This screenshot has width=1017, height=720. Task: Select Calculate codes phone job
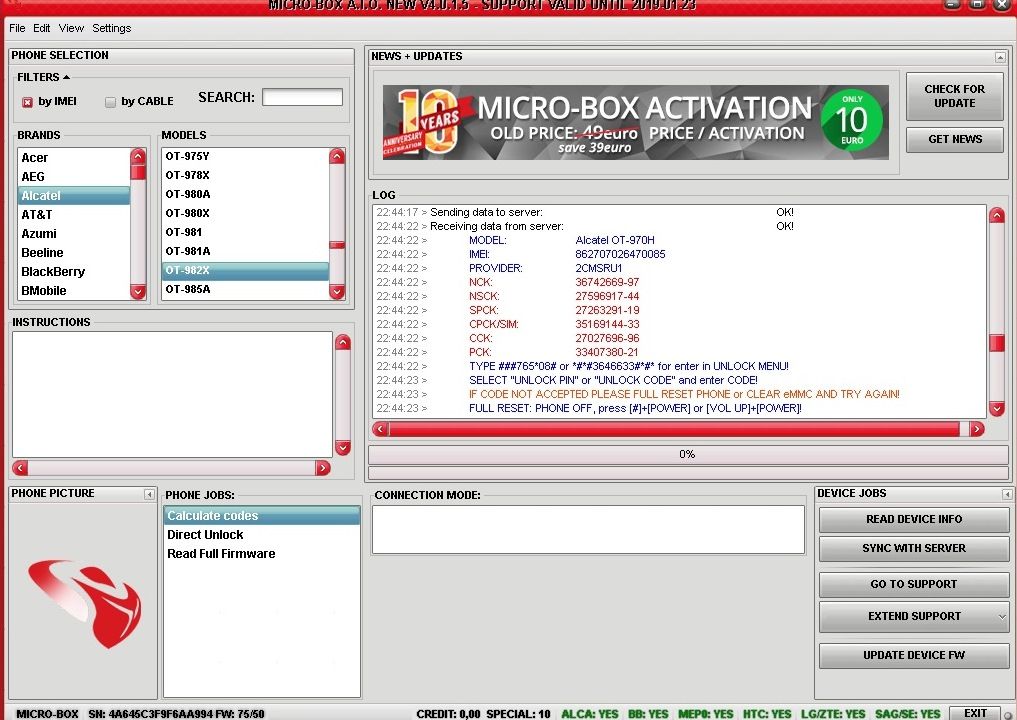coord(262,516)
